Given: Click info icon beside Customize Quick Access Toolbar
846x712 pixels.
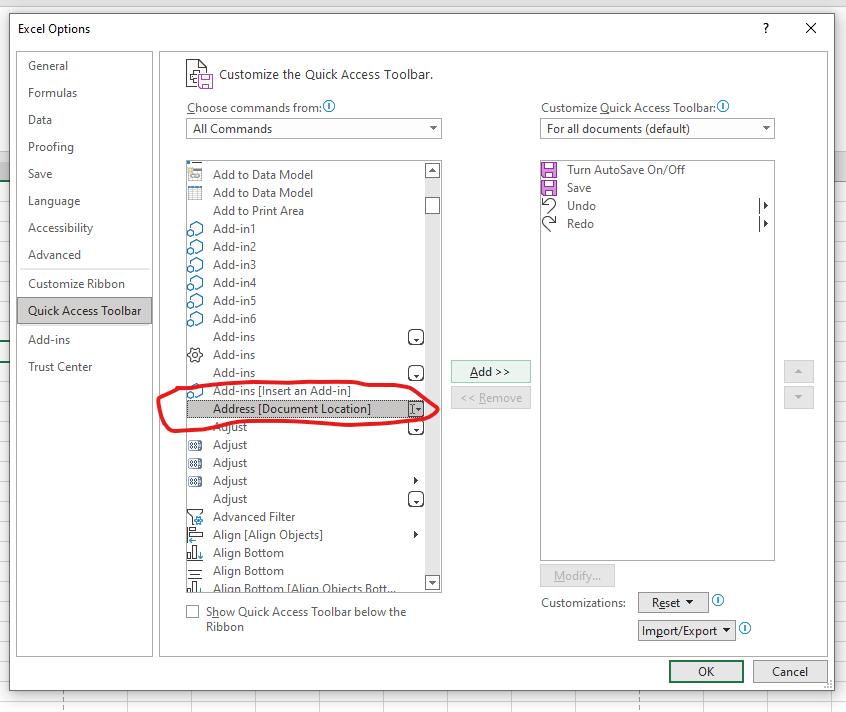Looking at the screenshot, I should (x=723, y=106).
